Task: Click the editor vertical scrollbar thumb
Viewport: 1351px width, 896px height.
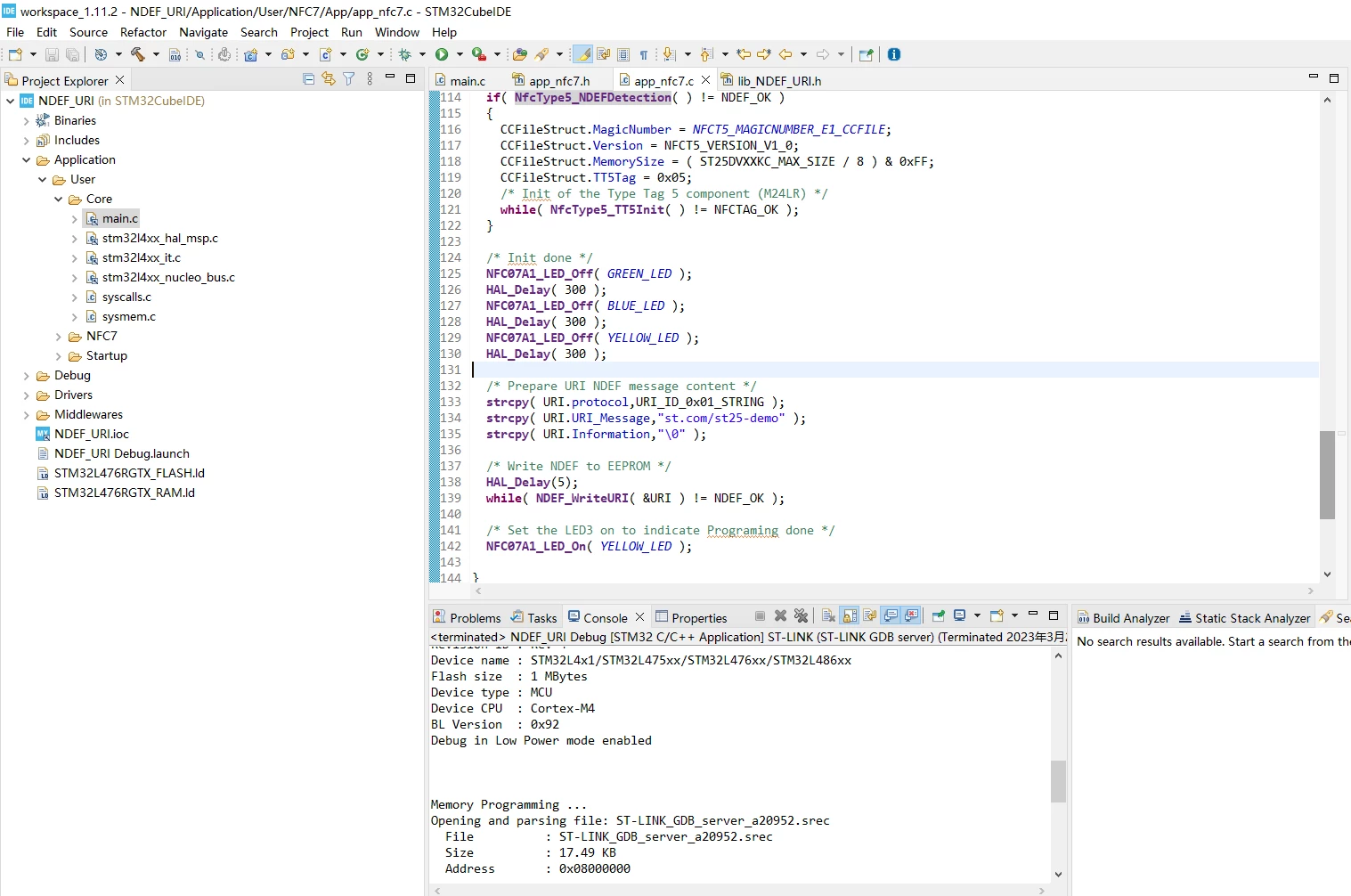Action: click(1327, 475)
